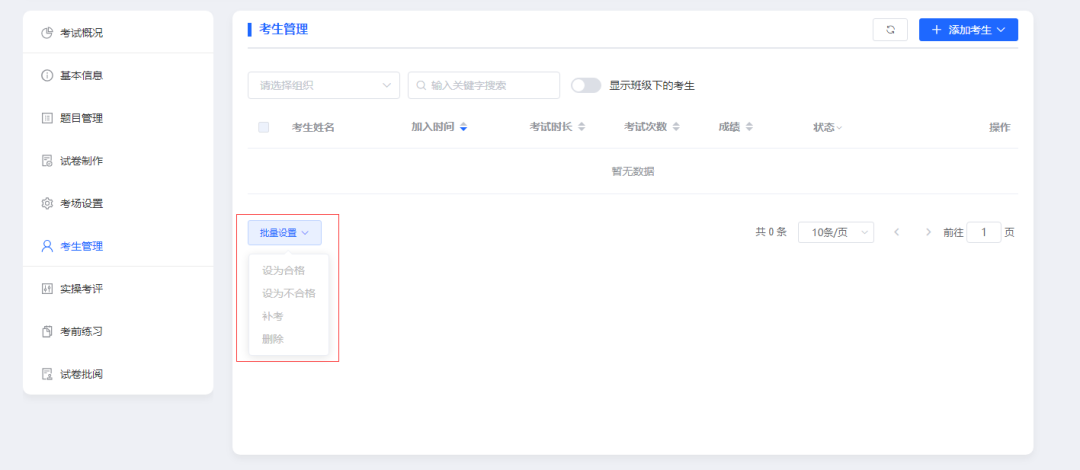Click the 试卷制作 document icon

[47, 161]
